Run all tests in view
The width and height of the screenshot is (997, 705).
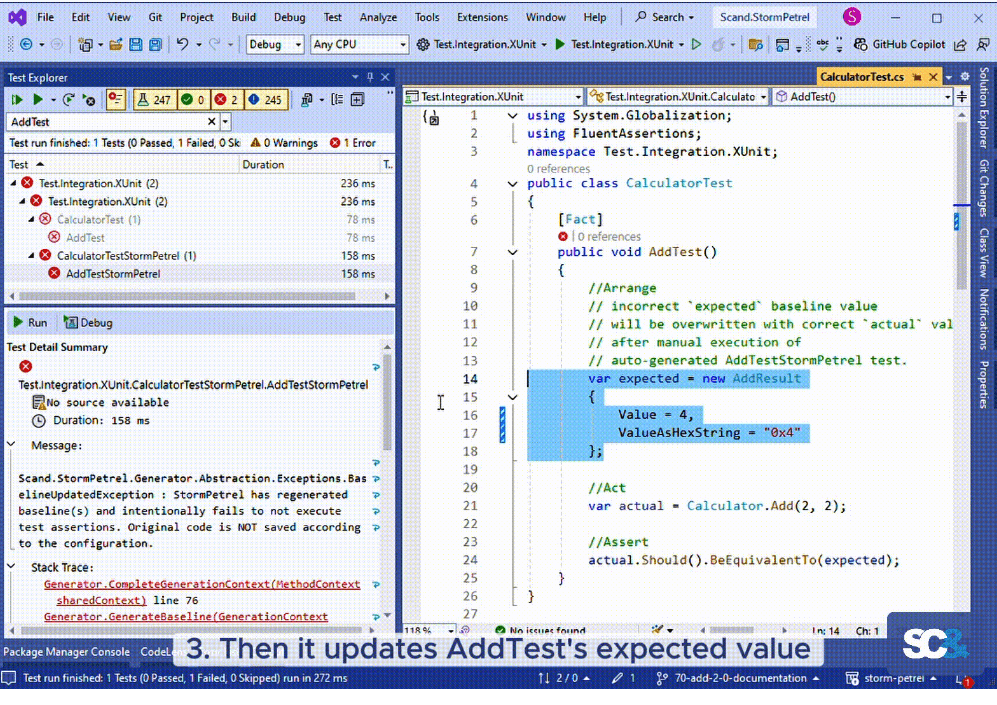pyautogui.click(x=17, y=100)
